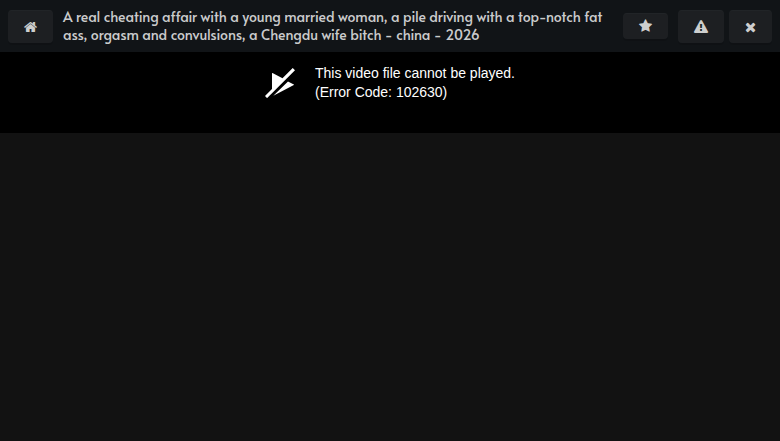This screenshot has width=780, height=441.
Task: Click the broken playback symbol beside error text
Action: tap(280, 83)
